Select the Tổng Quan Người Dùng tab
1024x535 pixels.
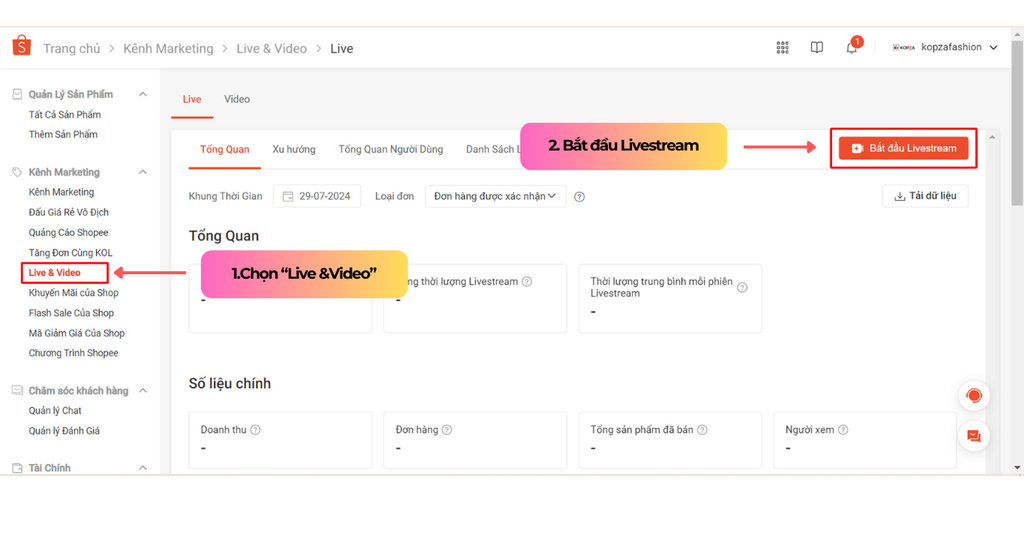point(391,150)
